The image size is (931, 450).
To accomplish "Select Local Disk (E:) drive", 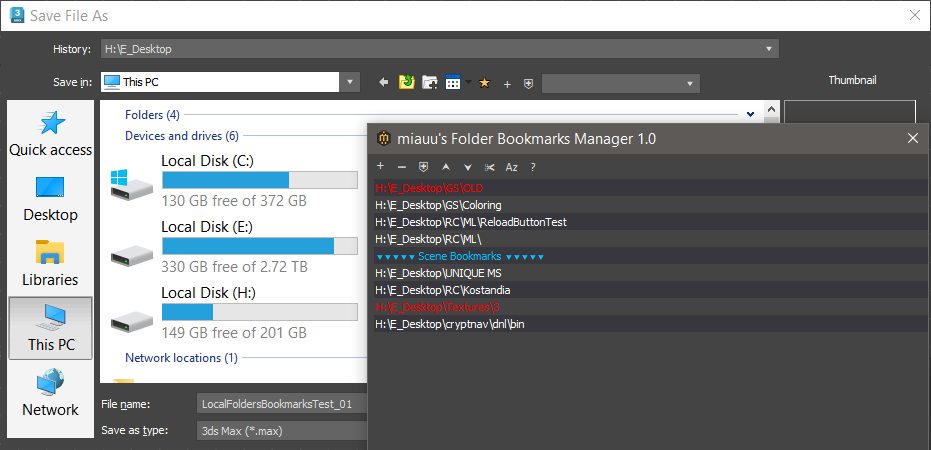I will (x=234, y=247).
